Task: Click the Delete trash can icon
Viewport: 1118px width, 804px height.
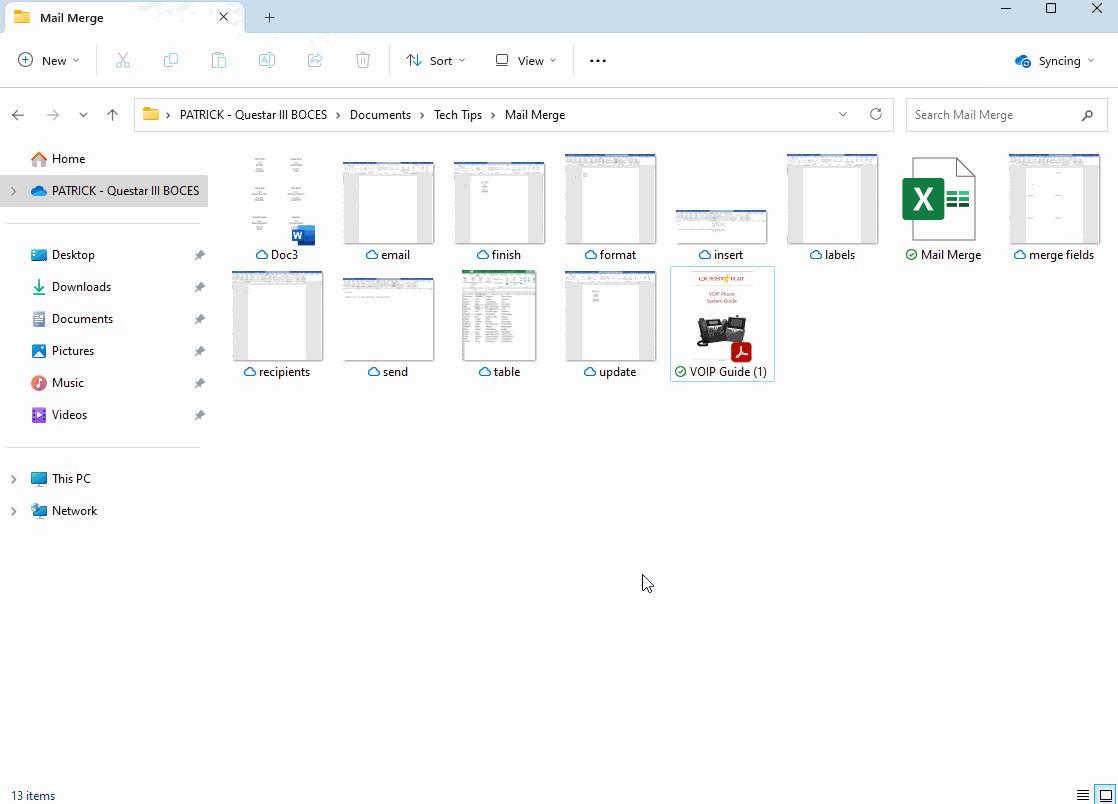Action: pos(363,61)
